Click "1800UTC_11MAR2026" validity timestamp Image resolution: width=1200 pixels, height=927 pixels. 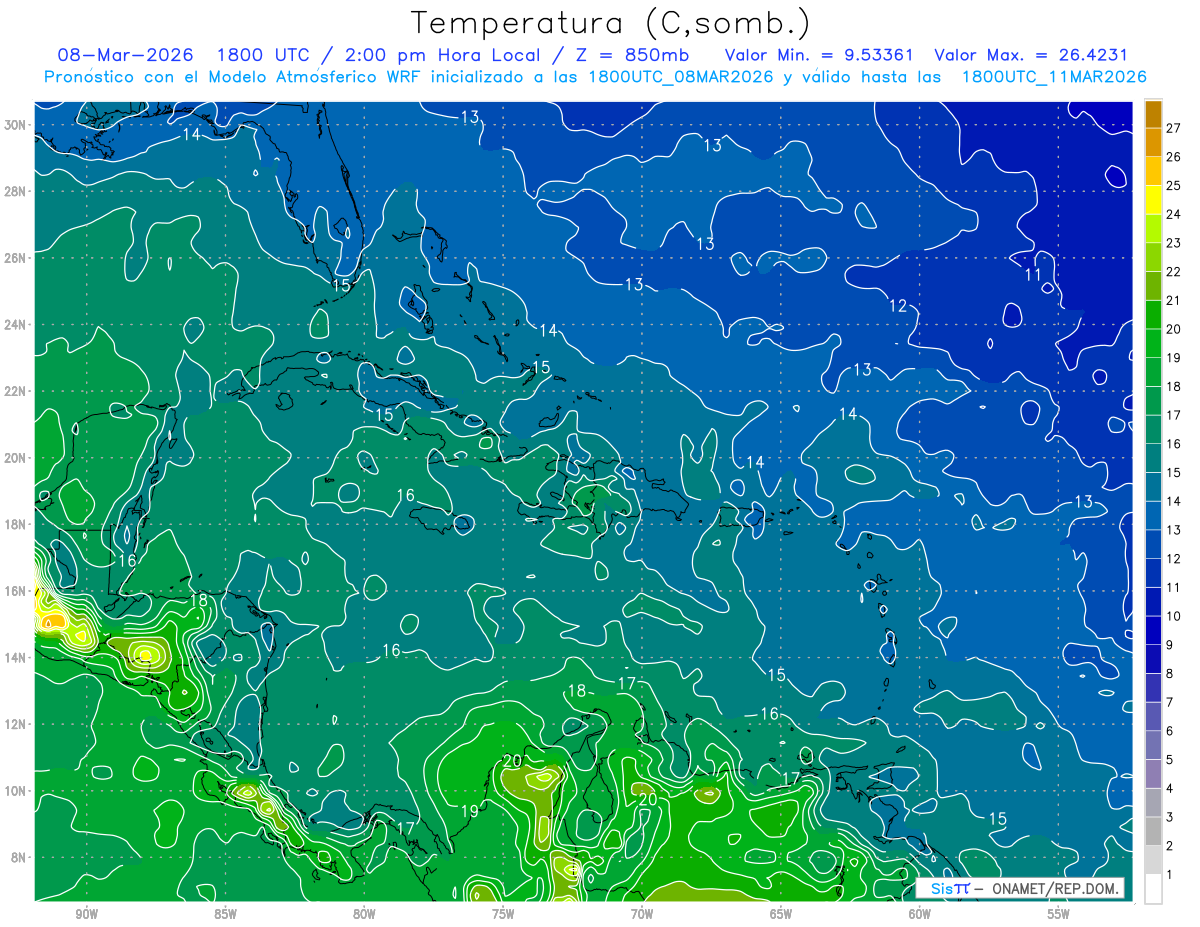tap(1054, 77)
